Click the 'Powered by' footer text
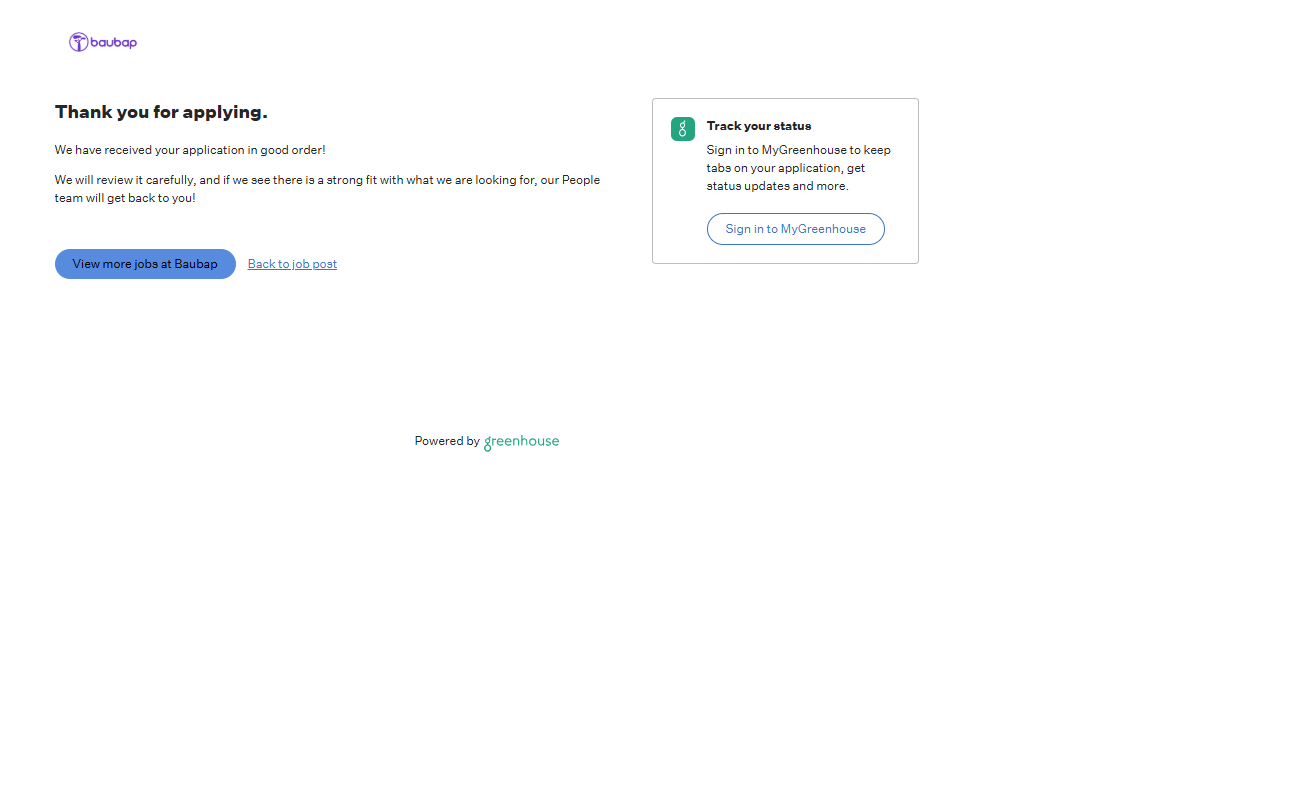Screen dimensions: 1297x785 pos(446,441)
